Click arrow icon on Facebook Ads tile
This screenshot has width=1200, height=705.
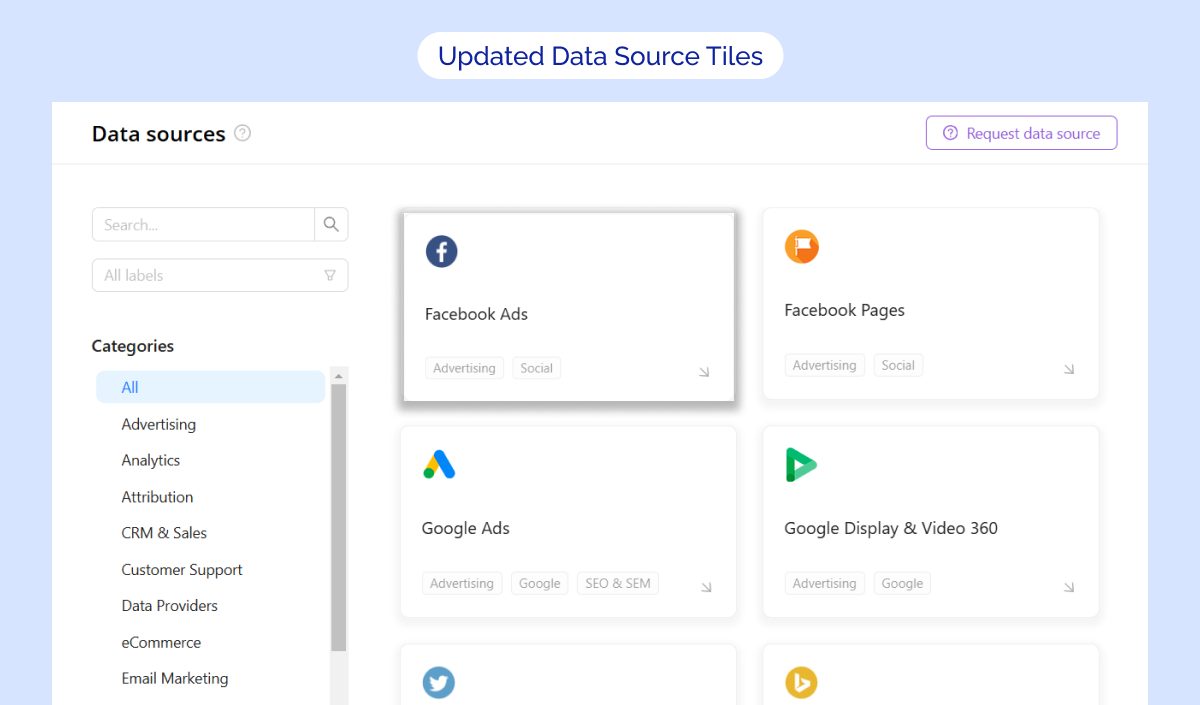tap(704, 372)
